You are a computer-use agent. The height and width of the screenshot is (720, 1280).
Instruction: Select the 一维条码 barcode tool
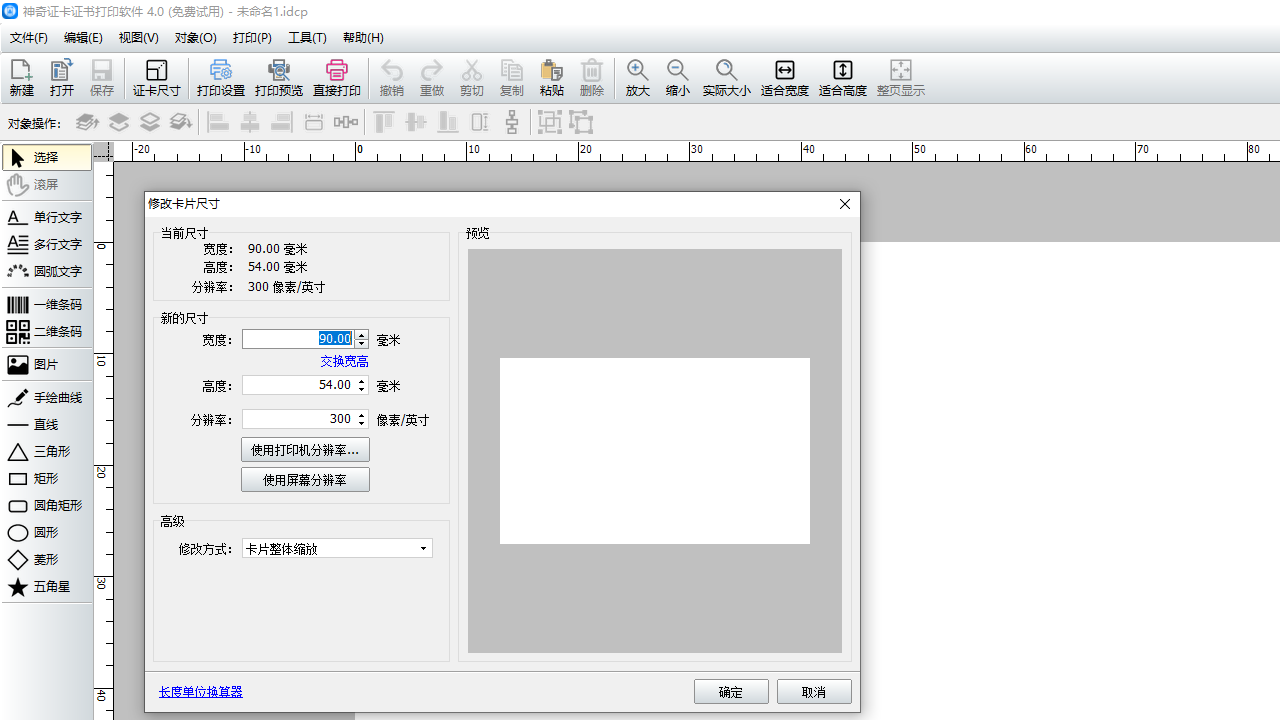(x=46, y=305)
